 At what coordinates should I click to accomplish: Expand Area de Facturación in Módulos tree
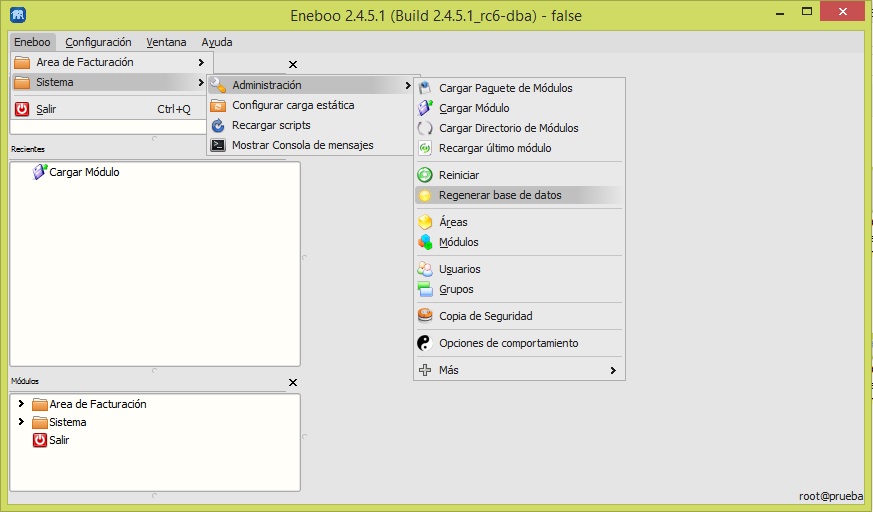21,403
